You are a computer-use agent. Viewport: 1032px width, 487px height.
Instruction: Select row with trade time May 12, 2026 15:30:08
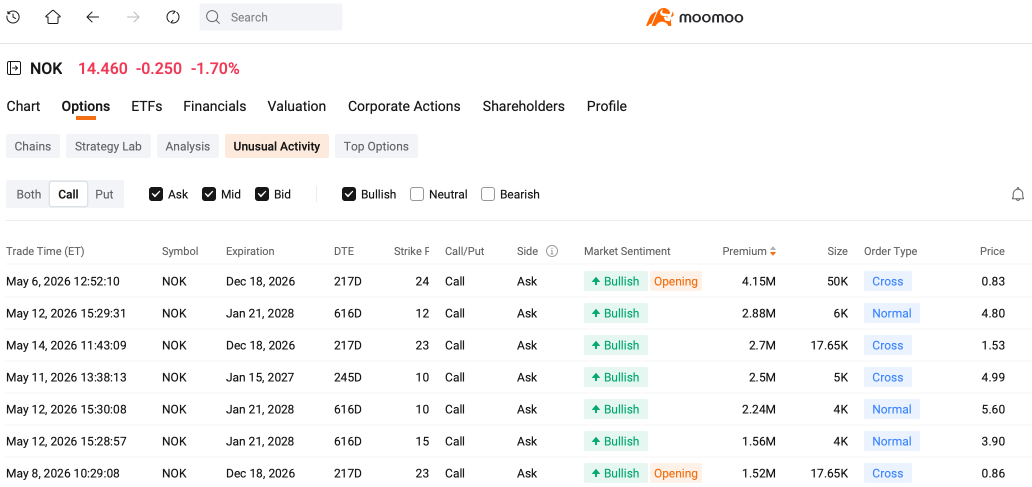pos(516,409)
